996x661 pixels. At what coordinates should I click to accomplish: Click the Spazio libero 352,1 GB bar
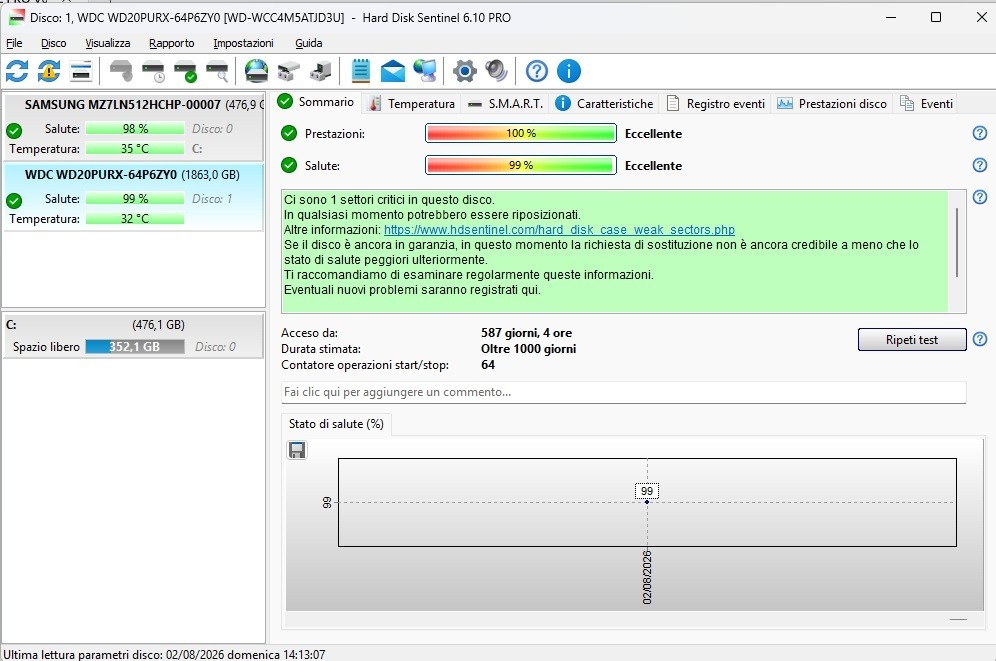click(135, 347)
